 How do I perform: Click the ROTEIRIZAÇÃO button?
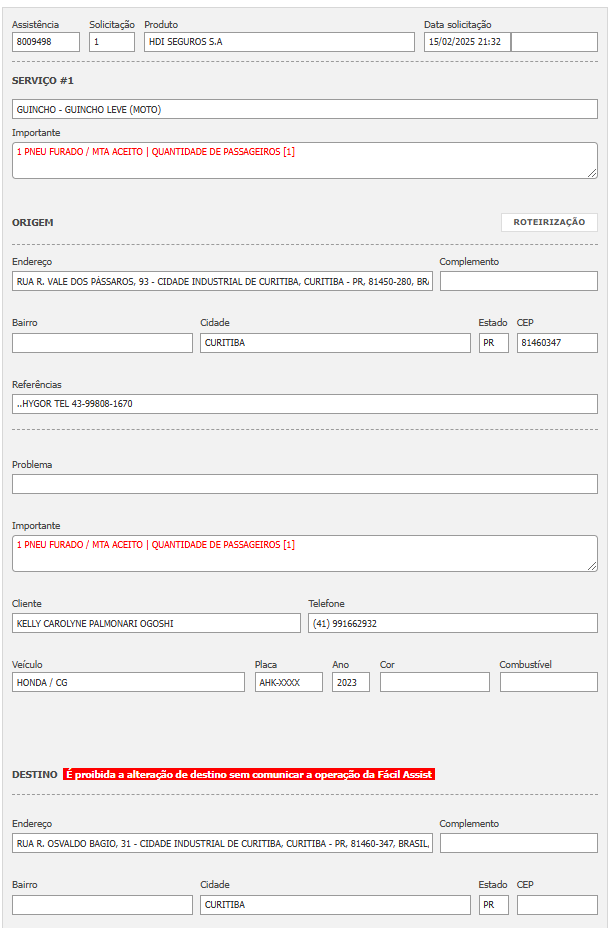click(x=549, y=222)
